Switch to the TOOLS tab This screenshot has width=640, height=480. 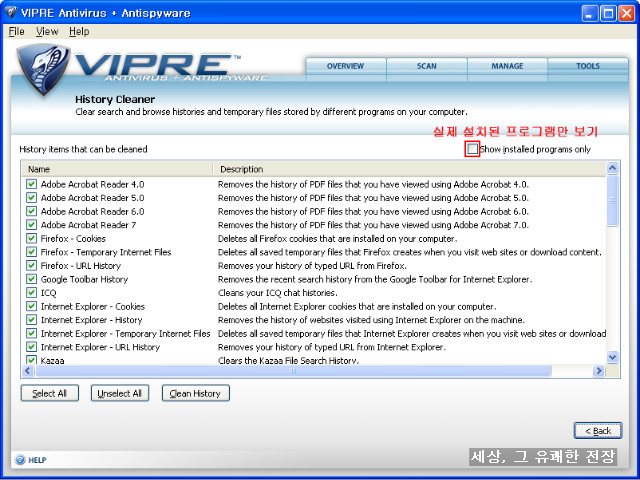(x=588, y=66)
